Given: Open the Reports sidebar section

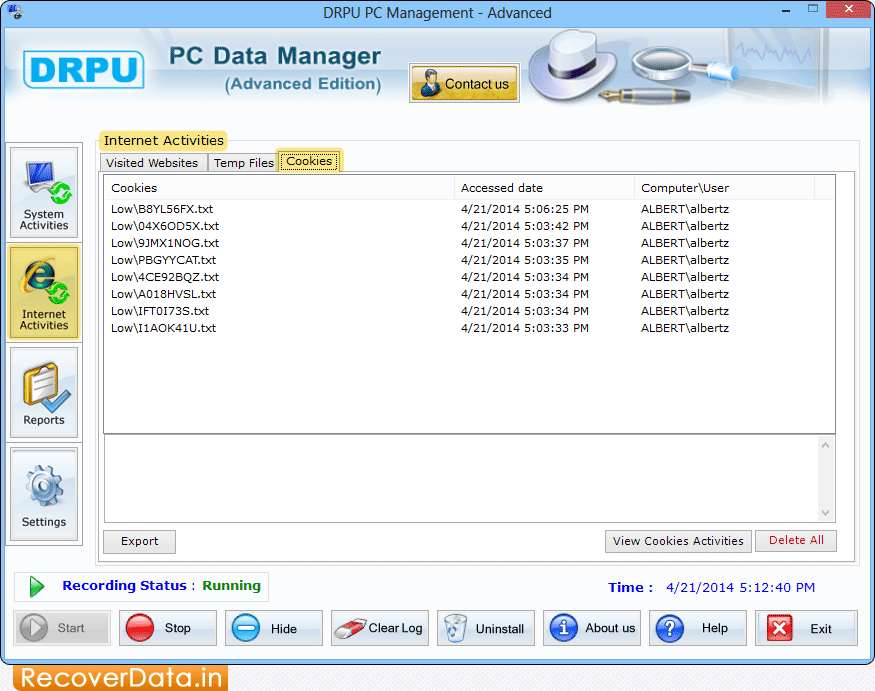Looking at the screenshot, I should 44,392.
